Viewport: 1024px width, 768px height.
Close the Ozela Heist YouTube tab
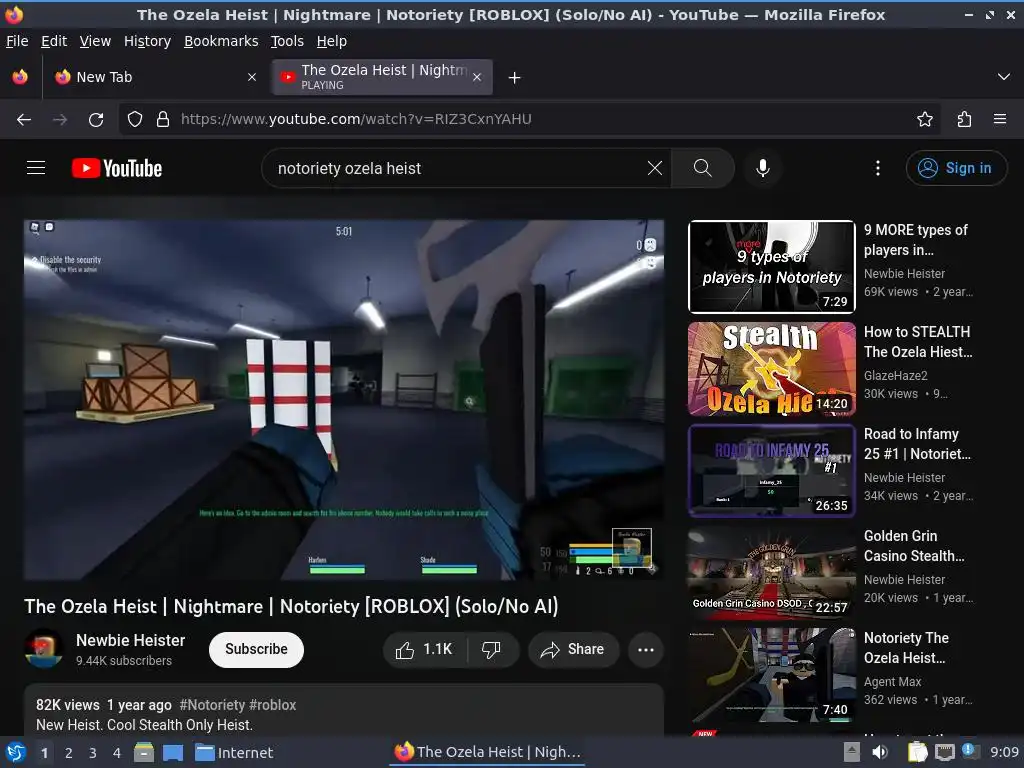tap(477, 77)
